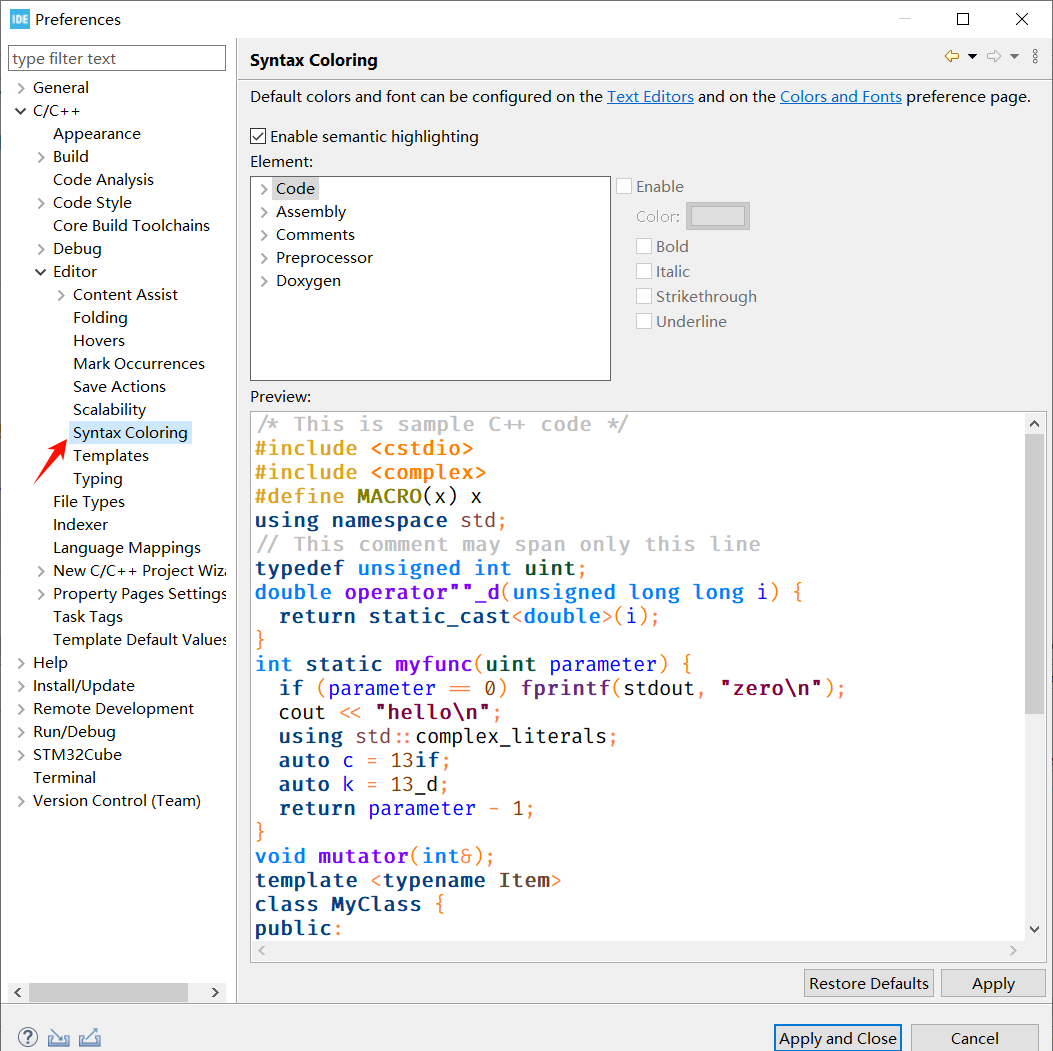Viewport: 1053px width, 1051px height.
Task: Enable the Bold style checkbox
Action: (644, 246)
